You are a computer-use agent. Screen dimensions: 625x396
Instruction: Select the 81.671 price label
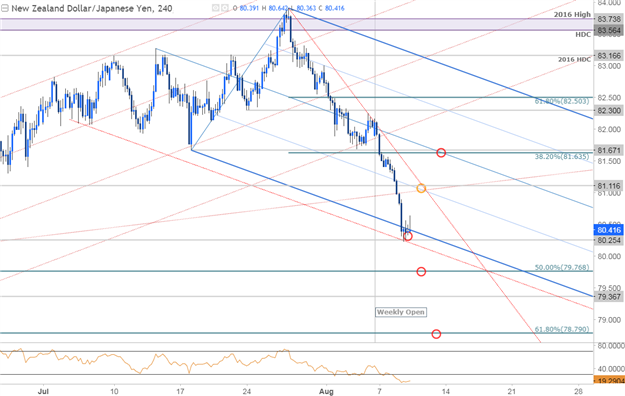click(x=609, y=150)
